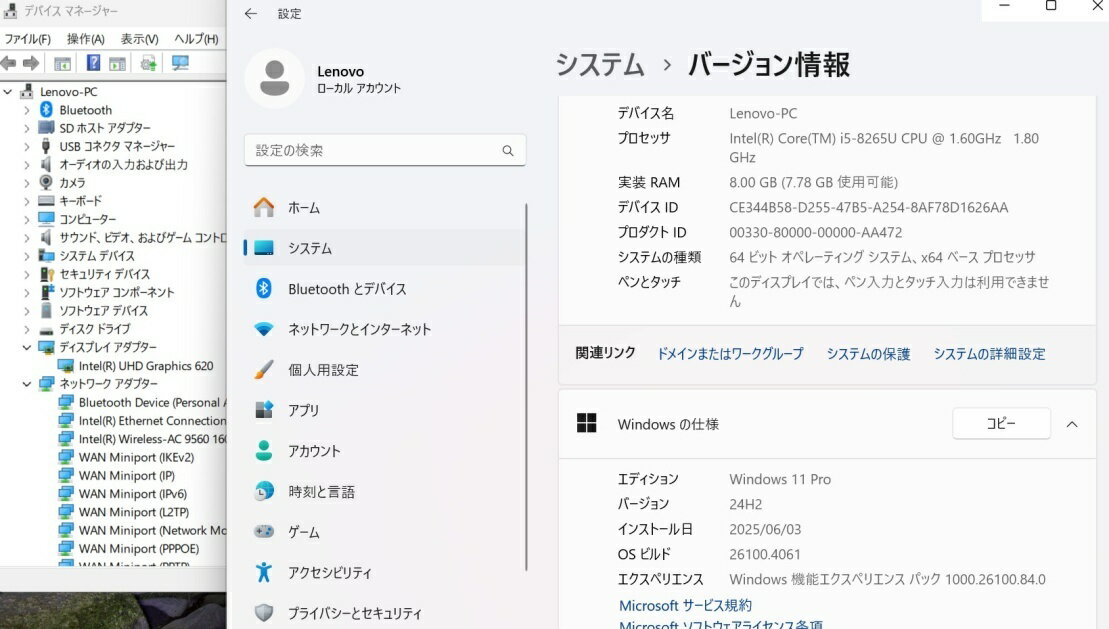Click the scan for hardware changes monitor icon
Screen dimensions: 1109x629
pos(180,63)
